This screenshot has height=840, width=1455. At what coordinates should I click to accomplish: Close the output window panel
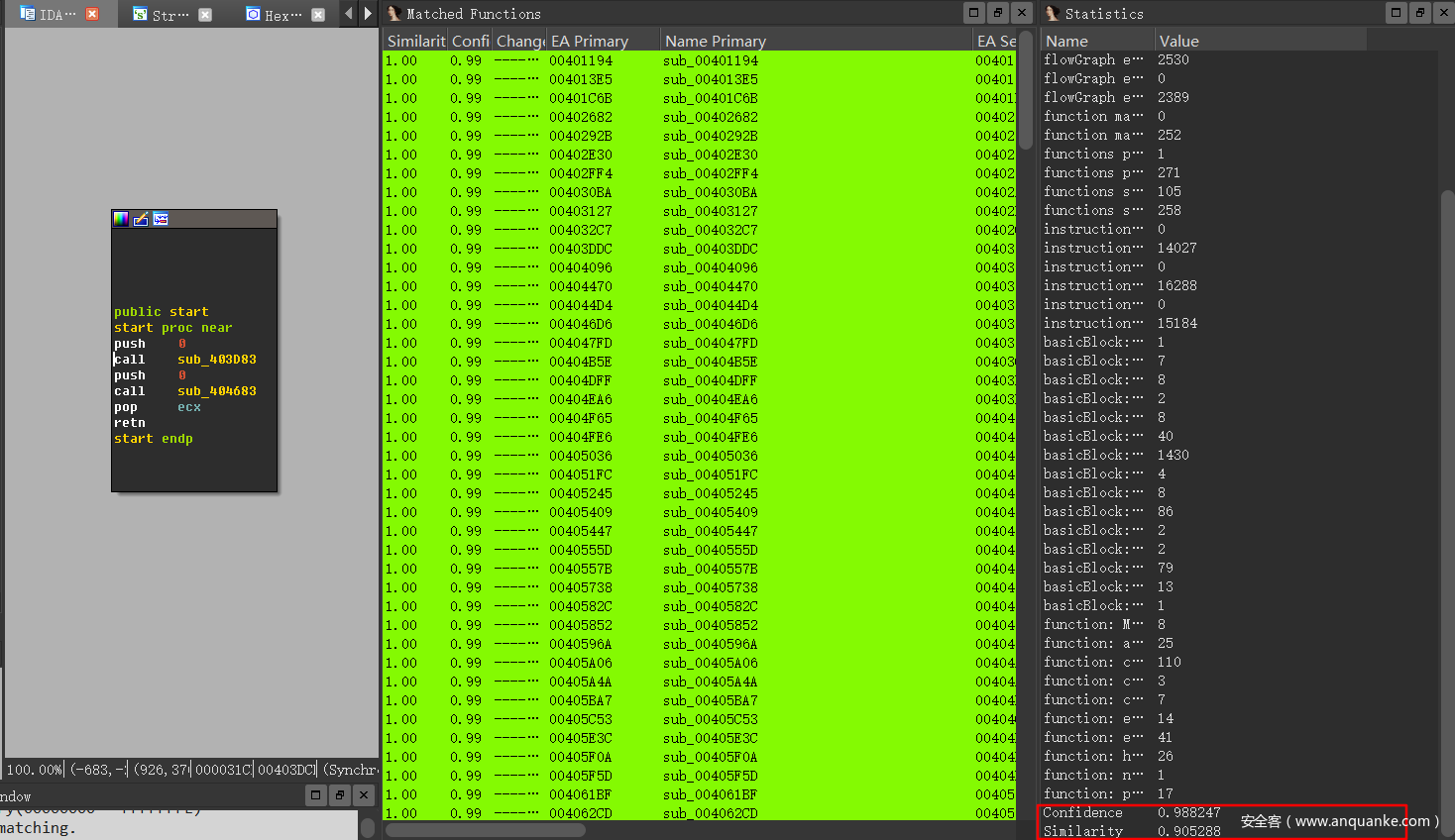[364, 795]
